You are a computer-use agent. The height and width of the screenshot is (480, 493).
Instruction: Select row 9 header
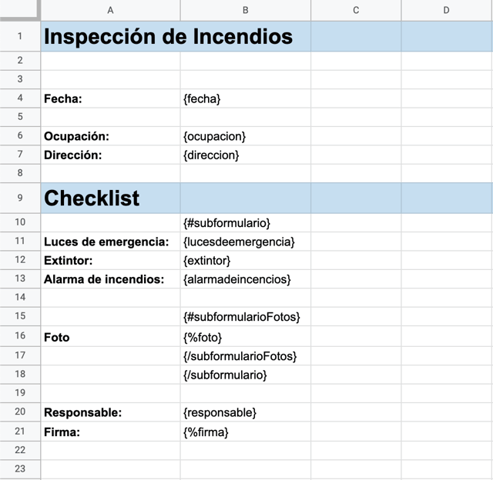tap(20, 198)
